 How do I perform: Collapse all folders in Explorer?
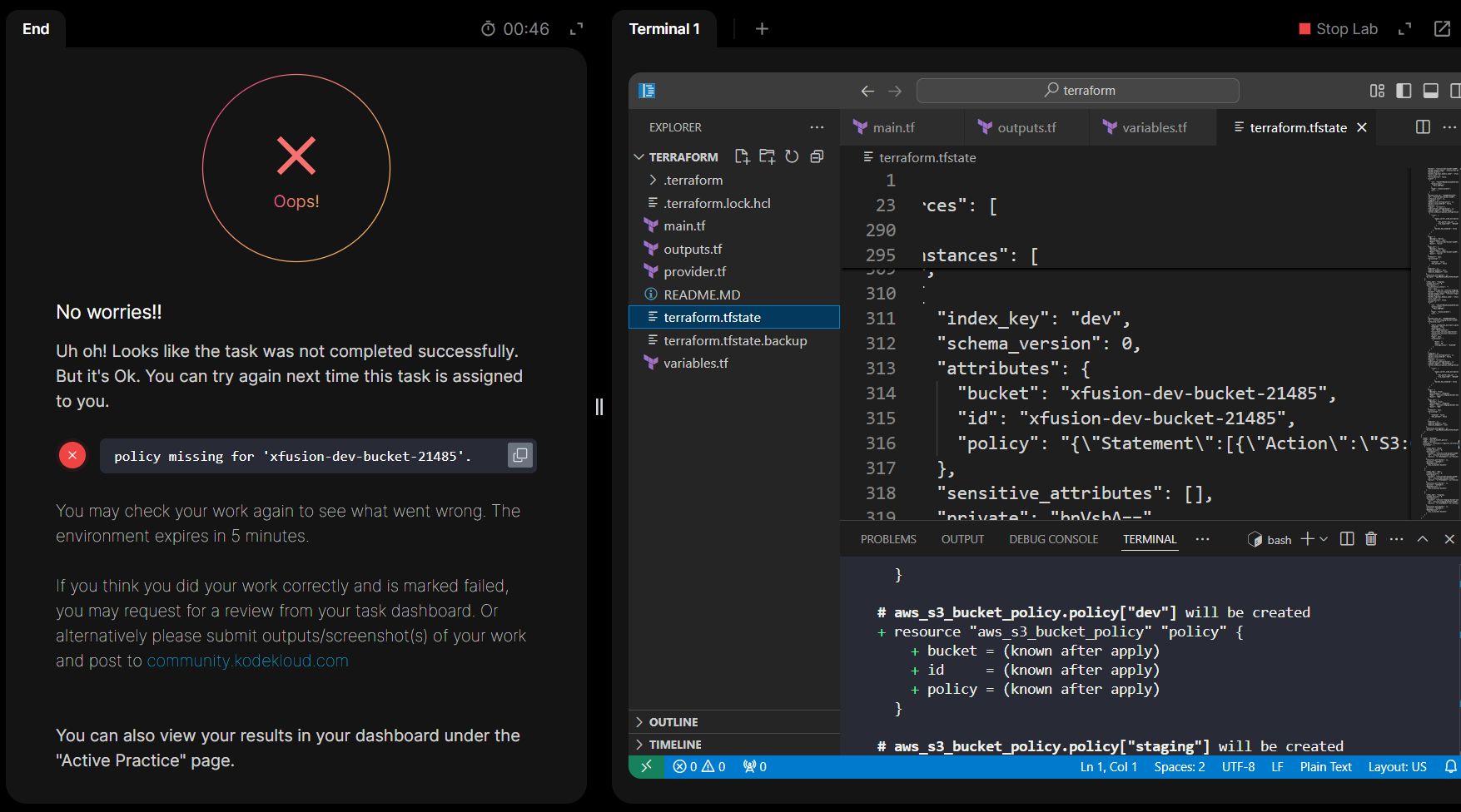(817, 156)
